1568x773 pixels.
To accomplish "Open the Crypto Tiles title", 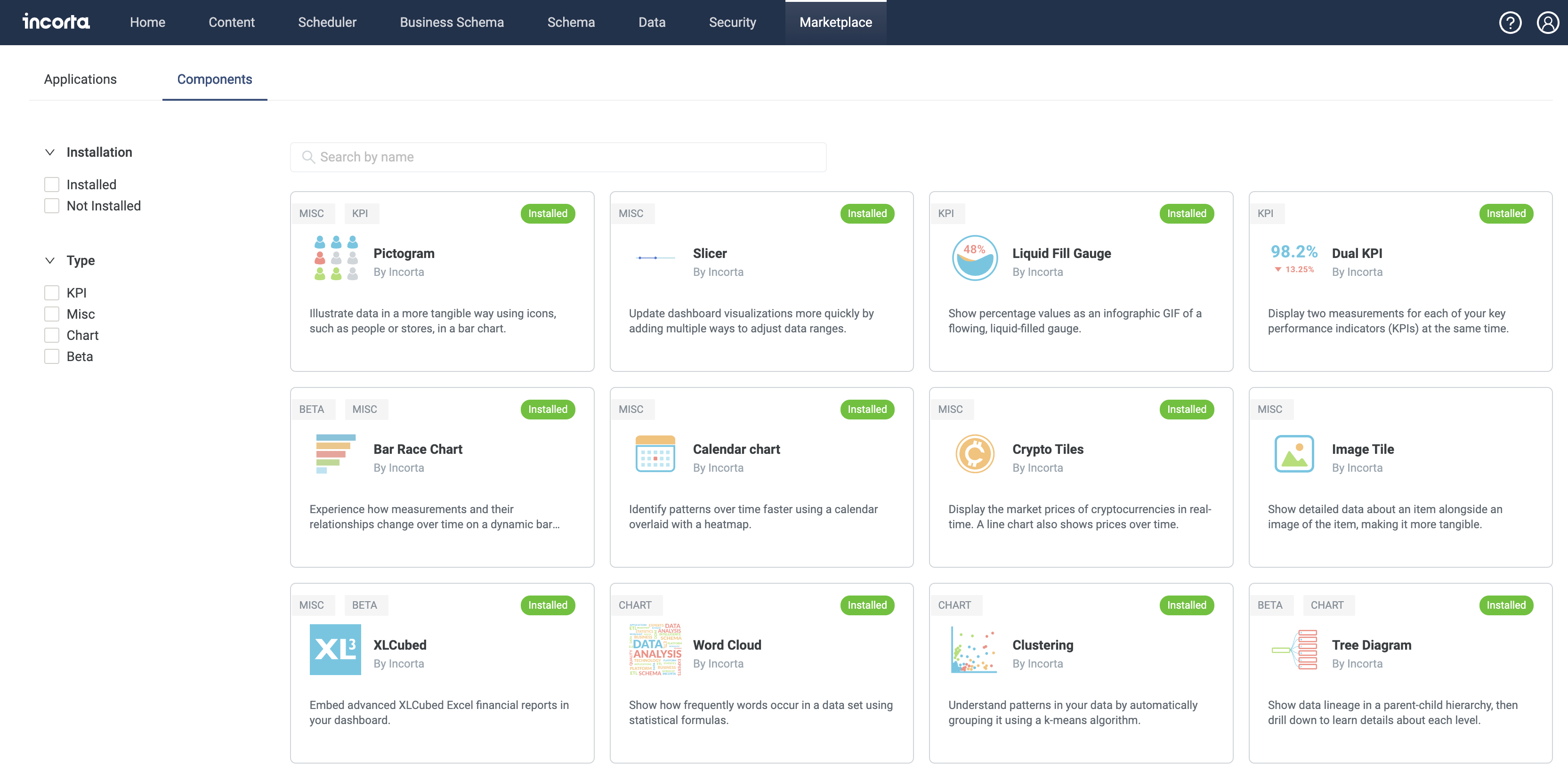I will tap(1048, 449).
